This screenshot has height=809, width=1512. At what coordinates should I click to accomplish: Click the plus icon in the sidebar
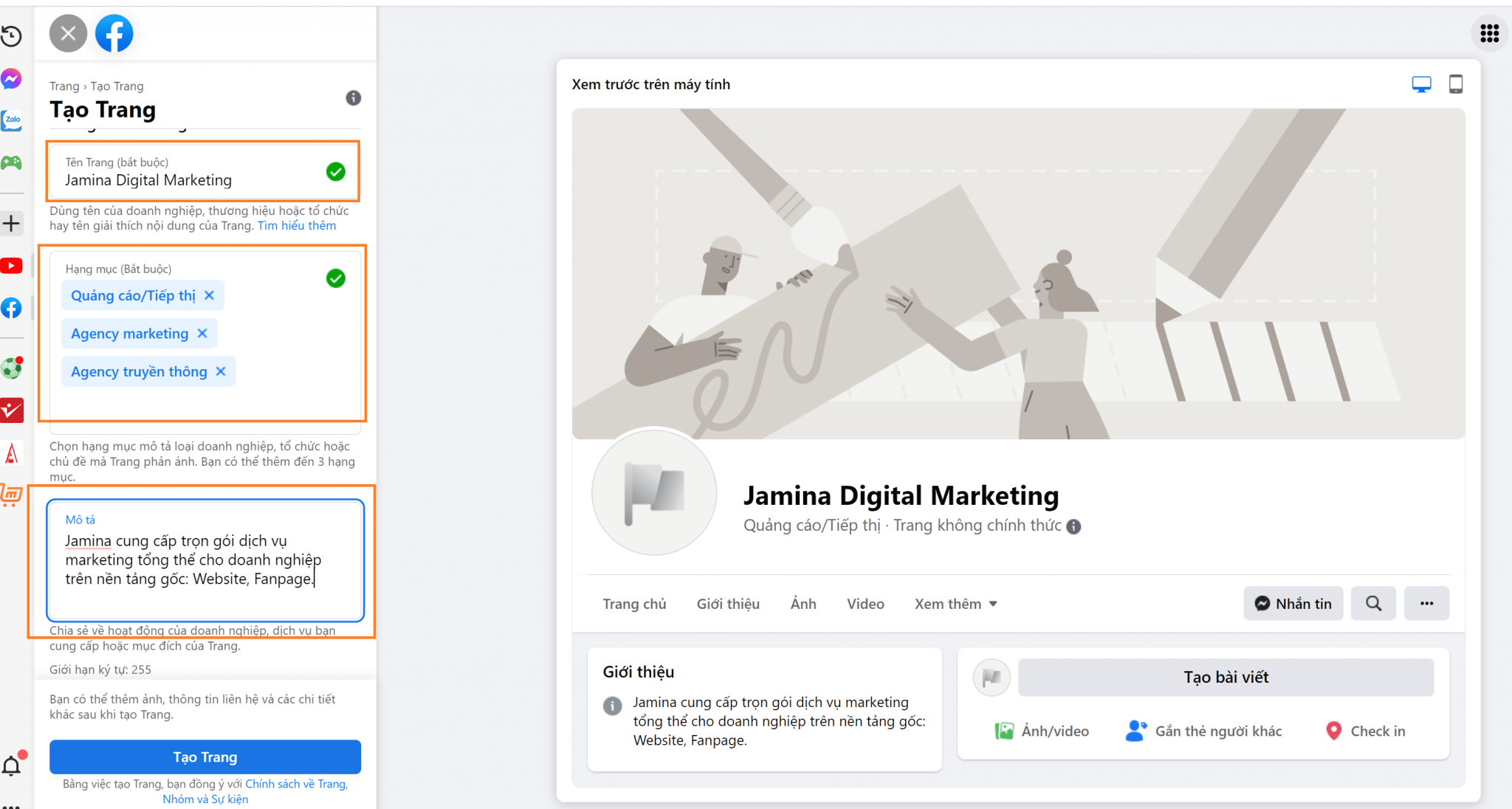(x=12, y=223)
